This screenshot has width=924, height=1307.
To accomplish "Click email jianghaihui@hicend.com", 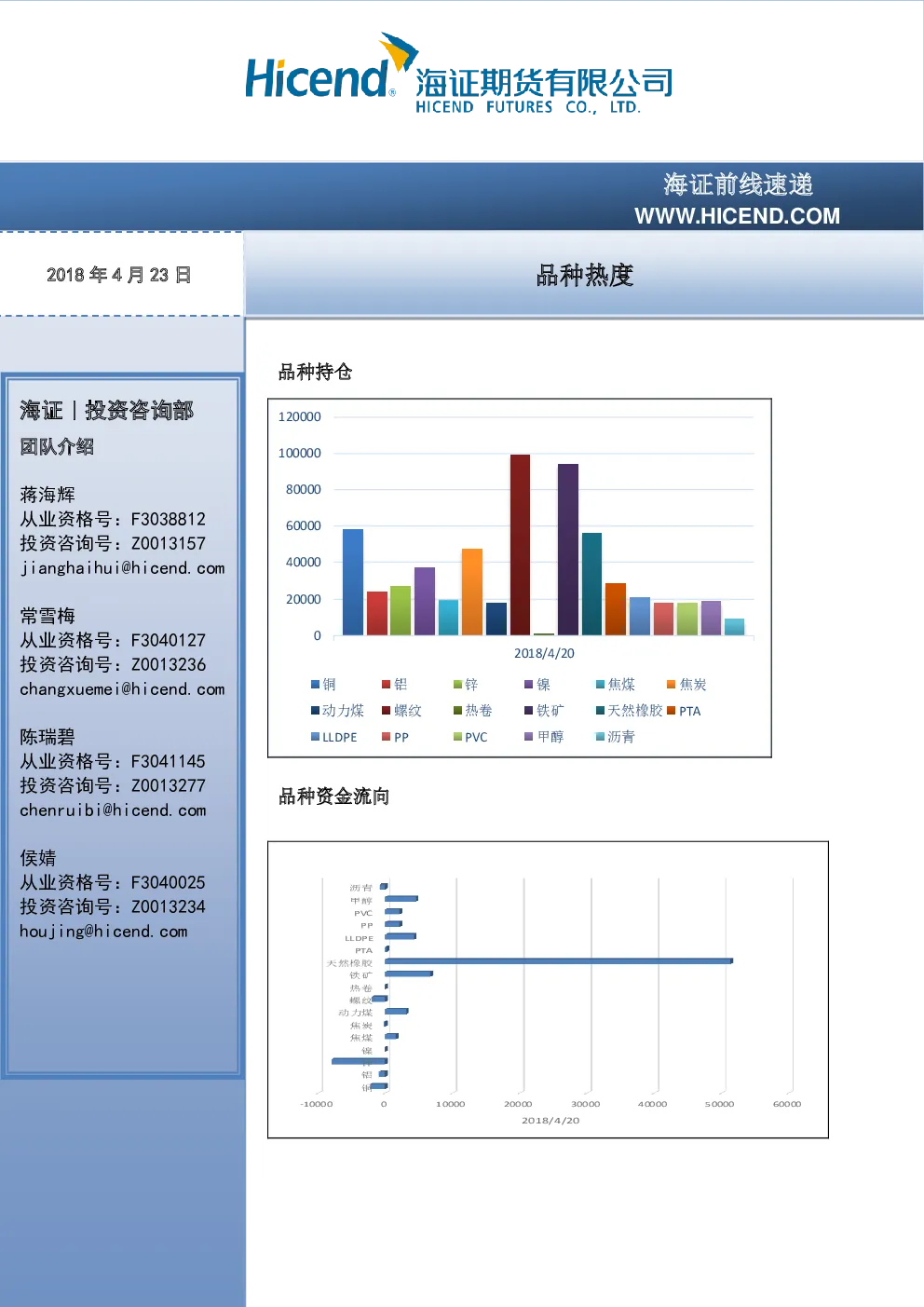I will (x=122, y=568).
